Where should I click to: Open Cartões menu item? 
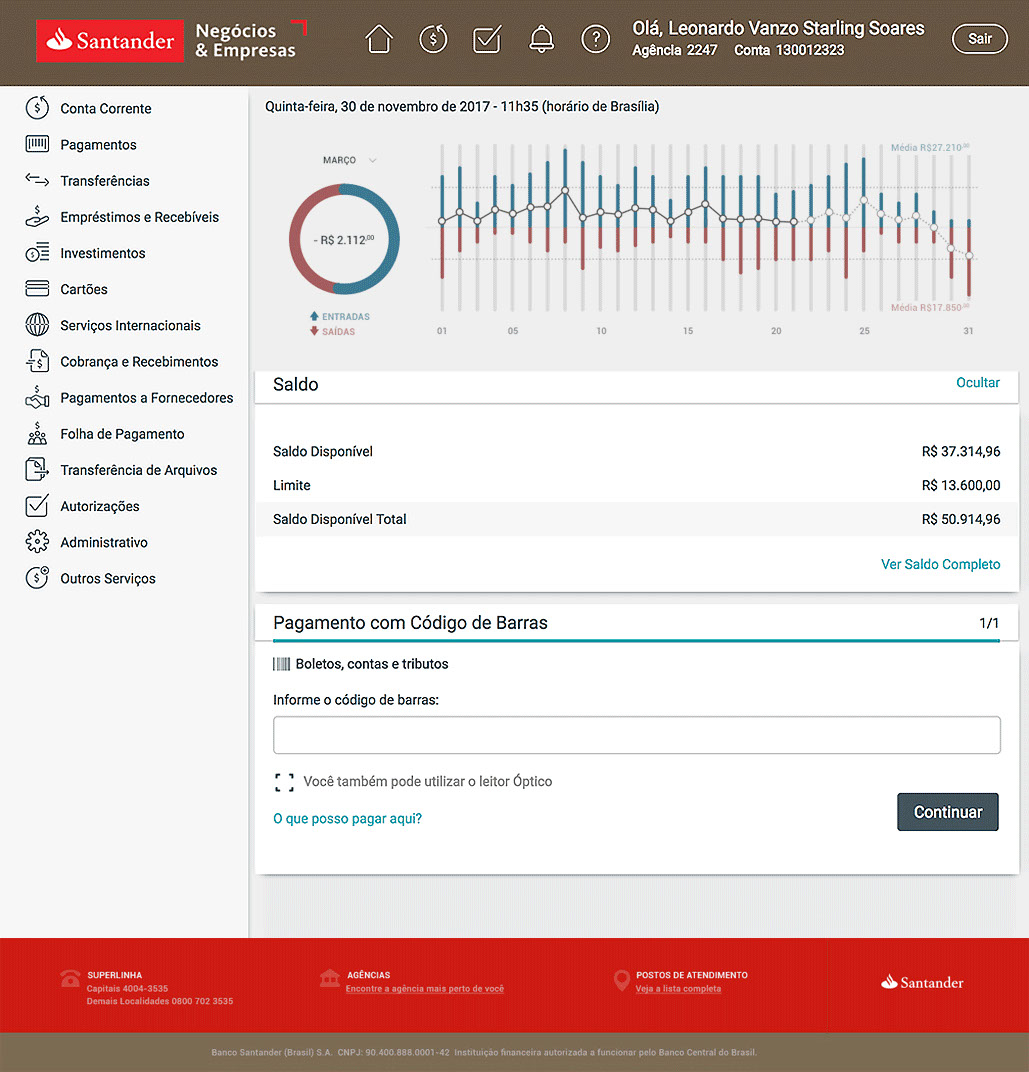(83, 290)
